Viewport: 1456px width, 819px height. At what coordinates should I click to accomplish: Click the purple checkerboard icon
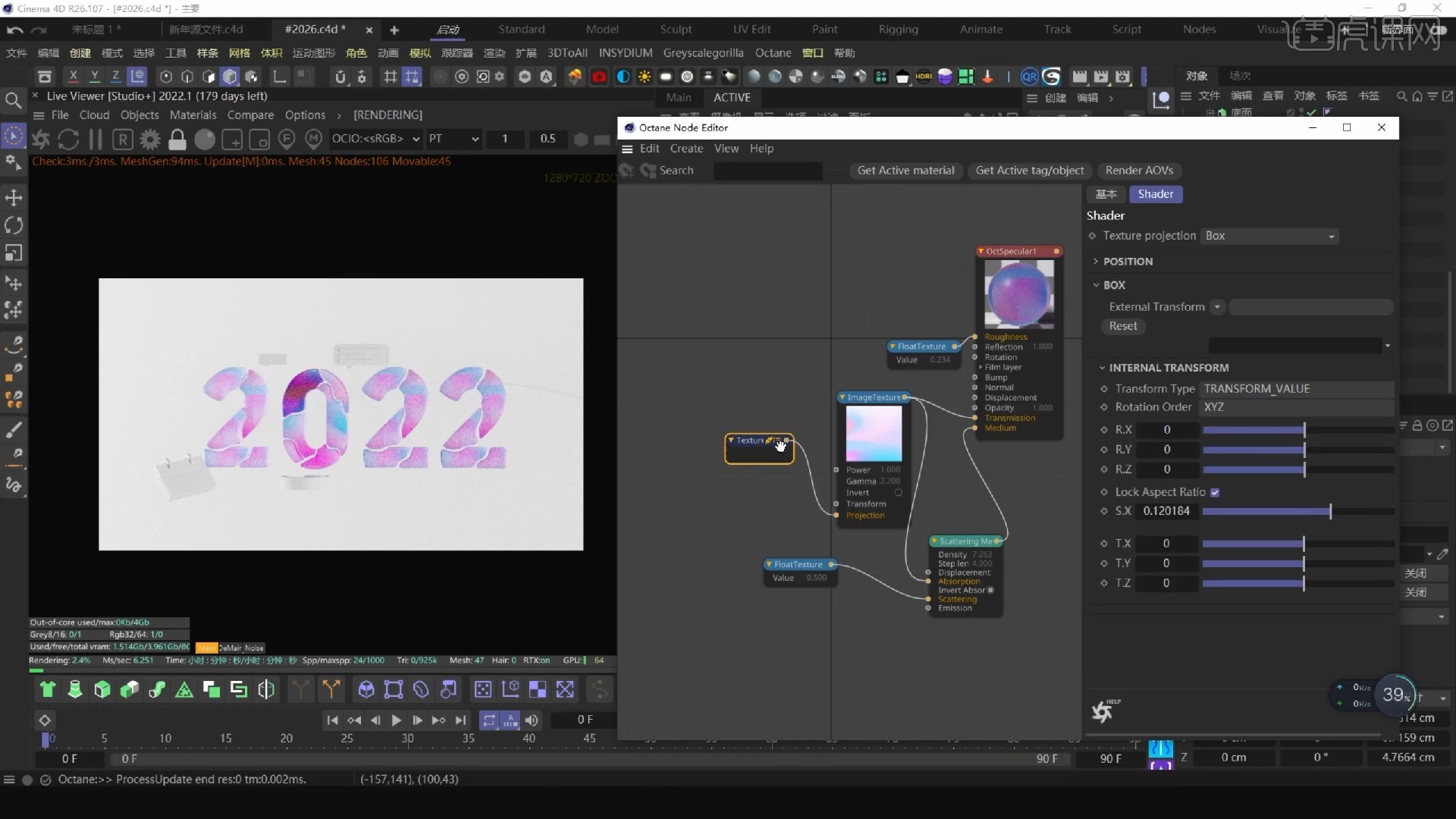click(x=538, y=689)
